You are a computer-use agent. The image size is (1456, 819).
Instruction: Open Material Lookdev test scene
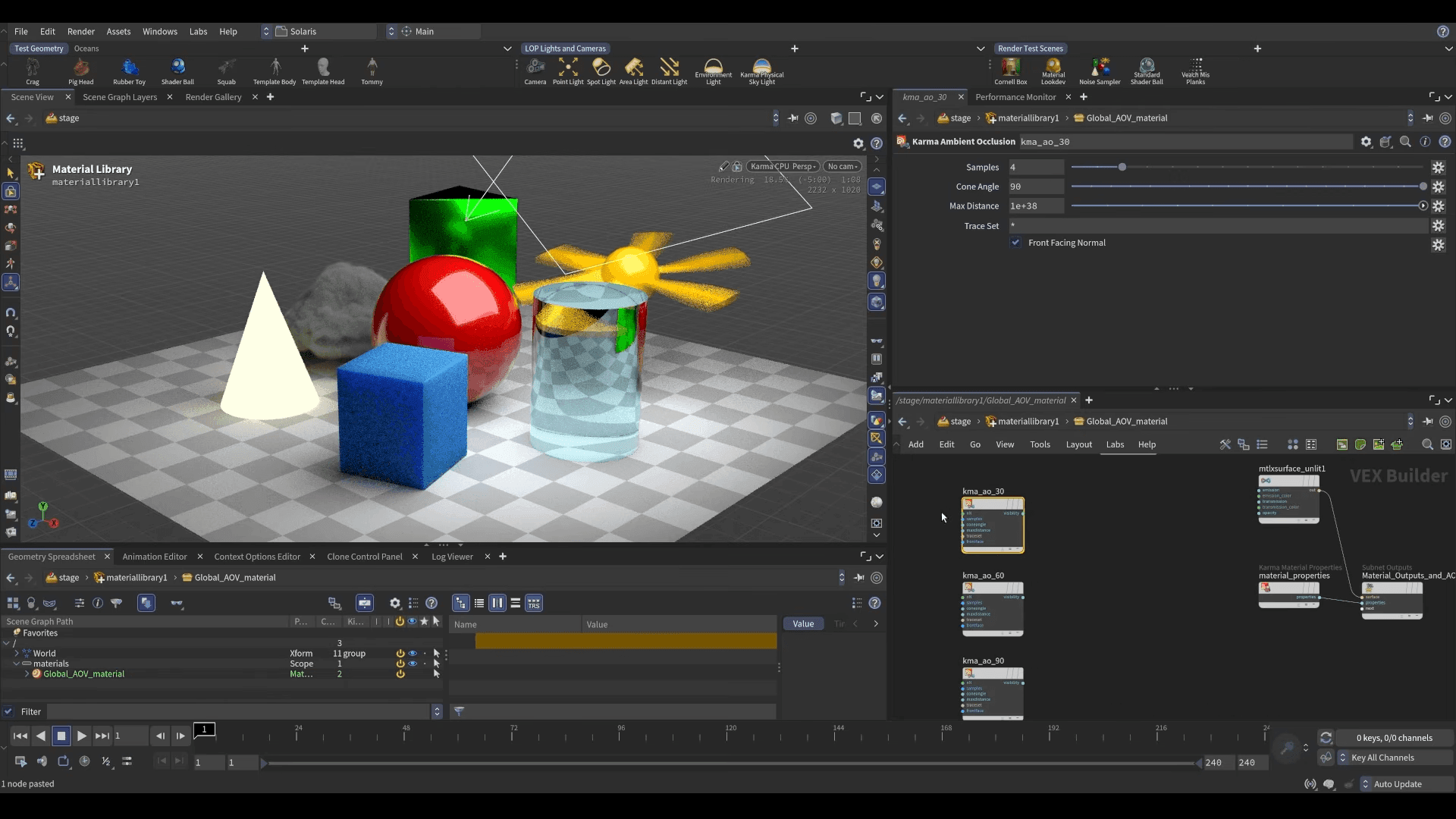[x=1053, y=71]
